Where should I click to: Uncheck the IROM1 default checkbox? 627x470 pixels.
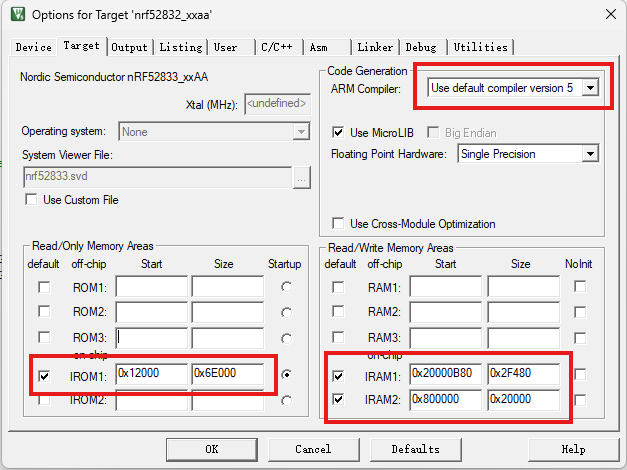tap(43, 376)
